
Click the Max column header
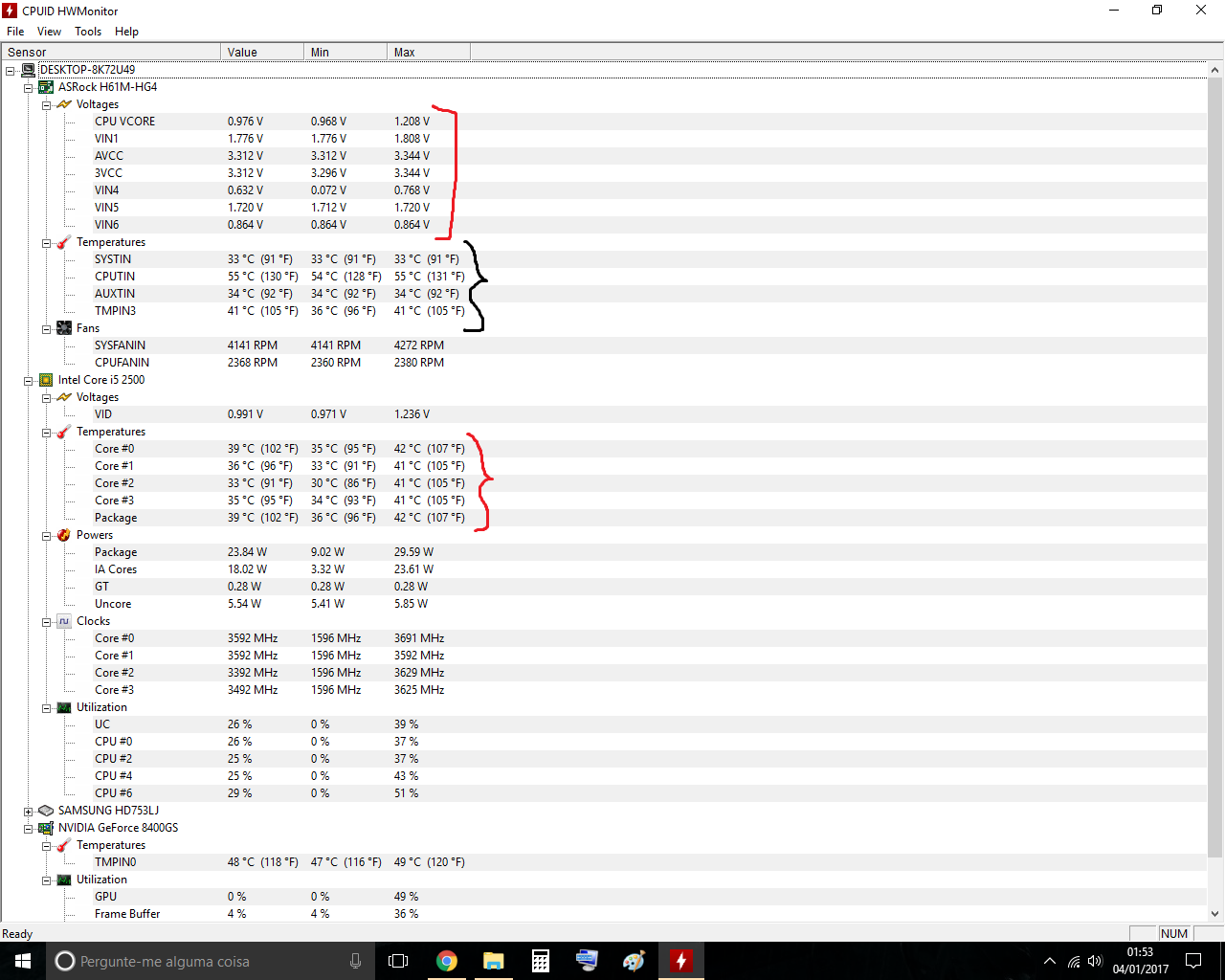click(x=429, y=52)
